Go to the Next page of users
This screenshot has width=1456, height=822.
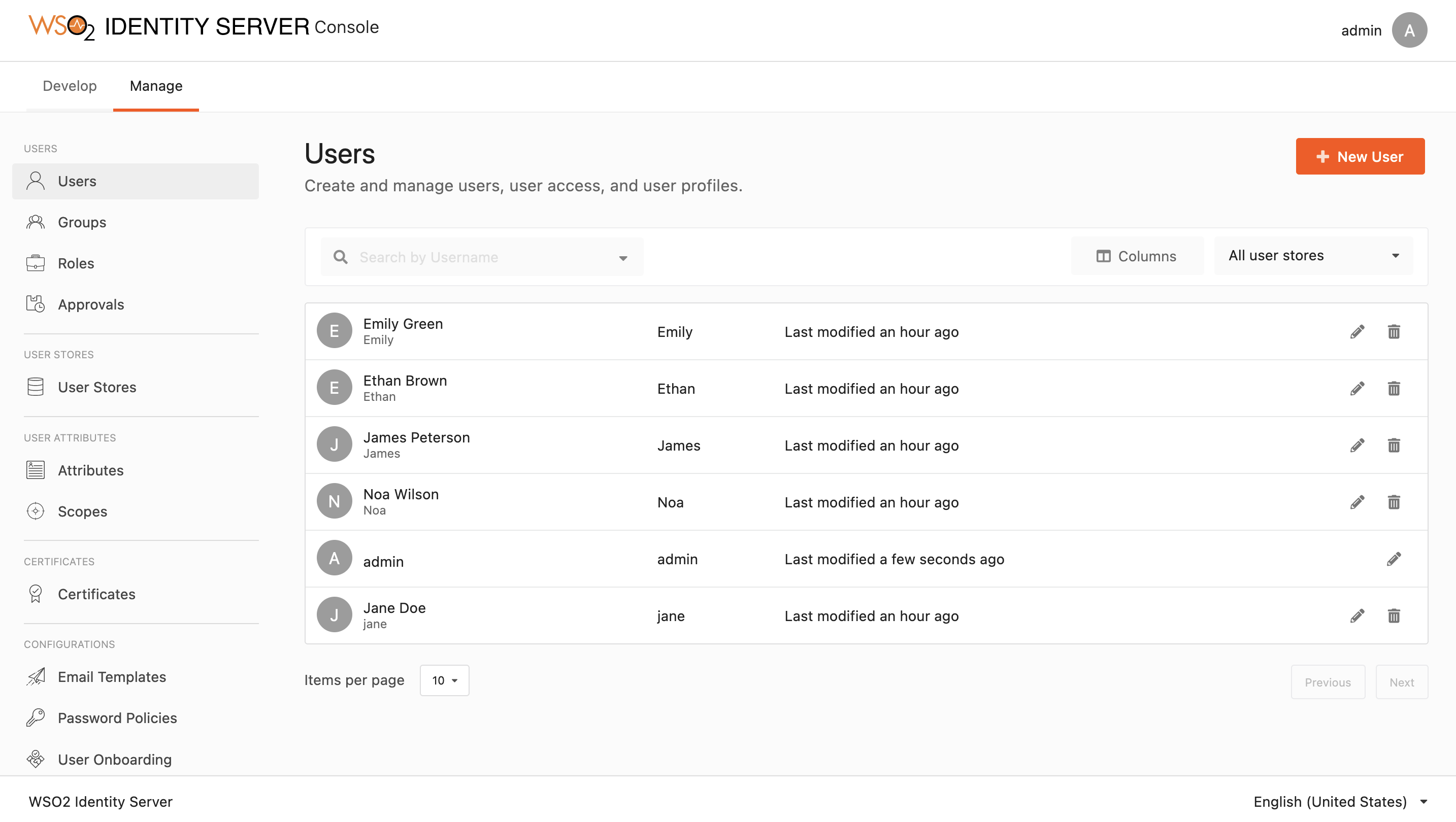pos(1402,682)
